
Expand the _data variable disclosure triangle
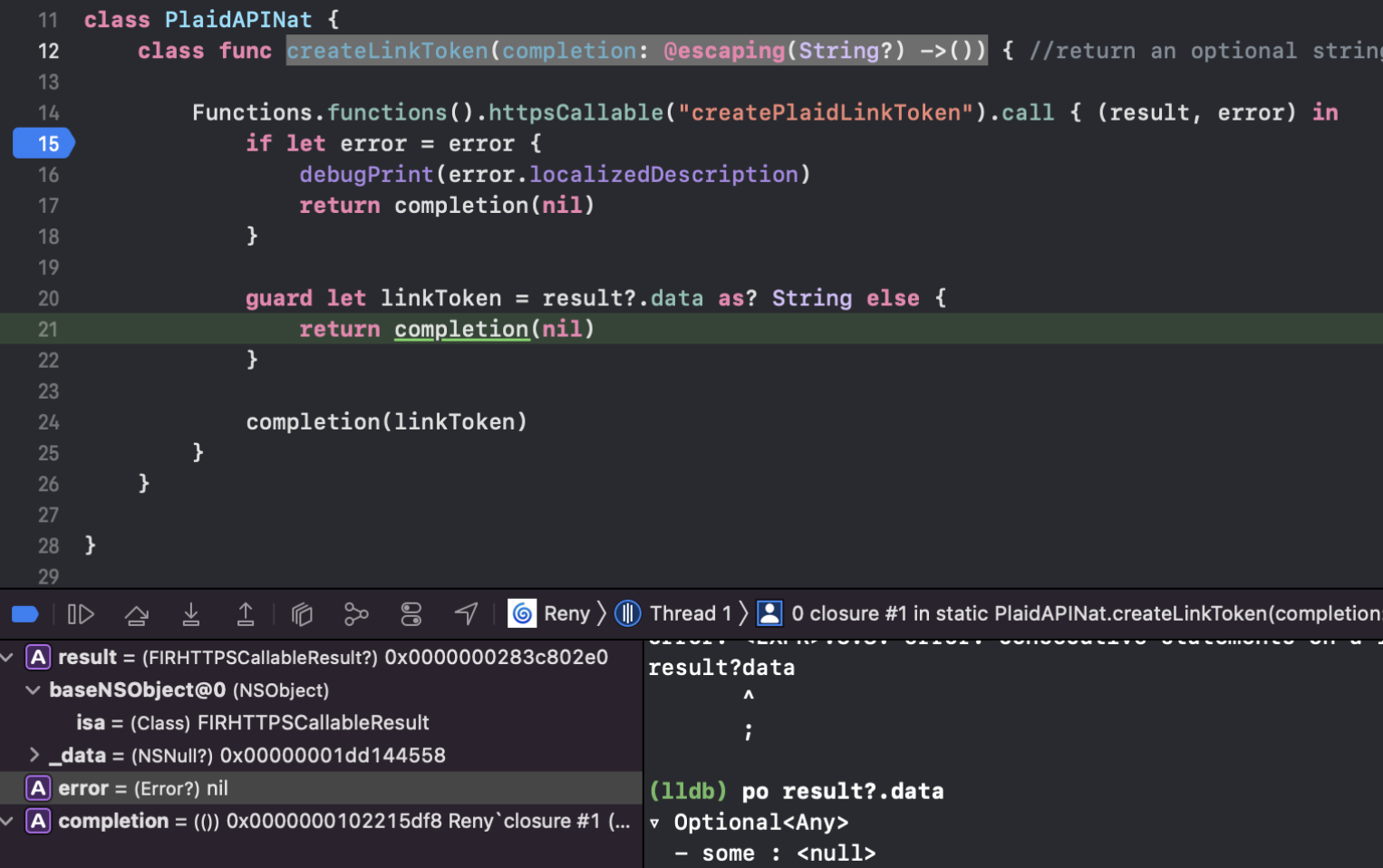[34, 755]
